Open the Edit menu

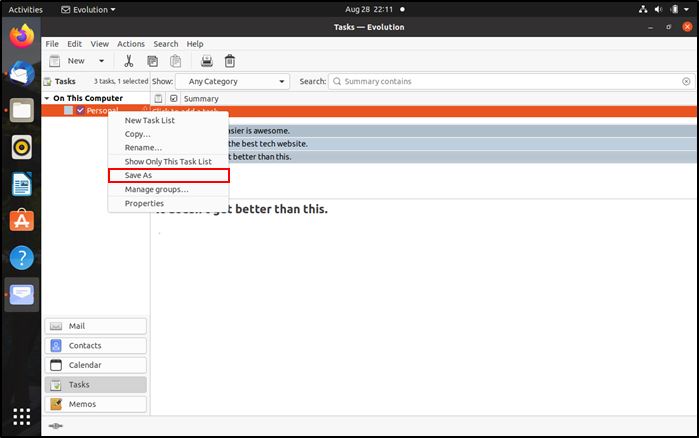click(x=74, y=44)
